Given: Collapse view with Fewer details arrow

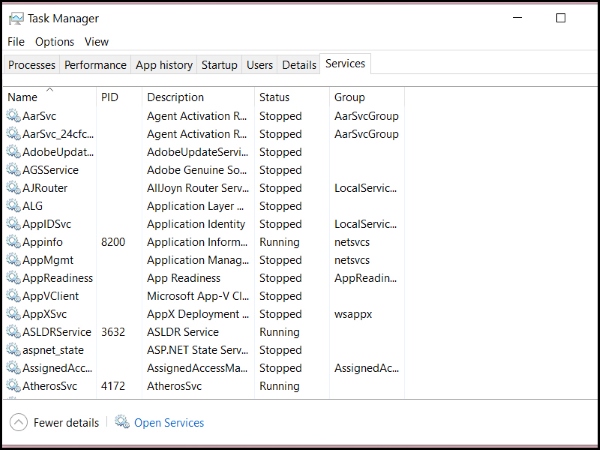Looking at the screenshot, I should pos(19,423).
